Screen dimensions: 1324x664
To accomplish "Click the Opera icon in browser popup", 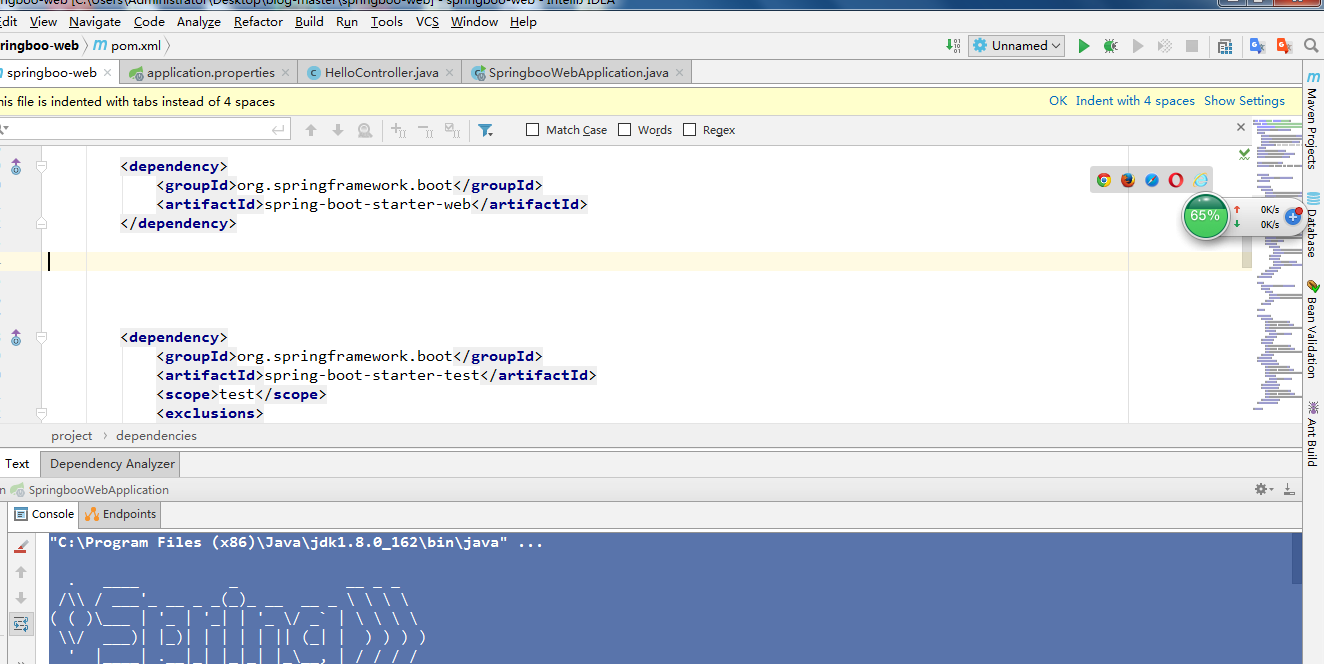I will pos(1176,179).
